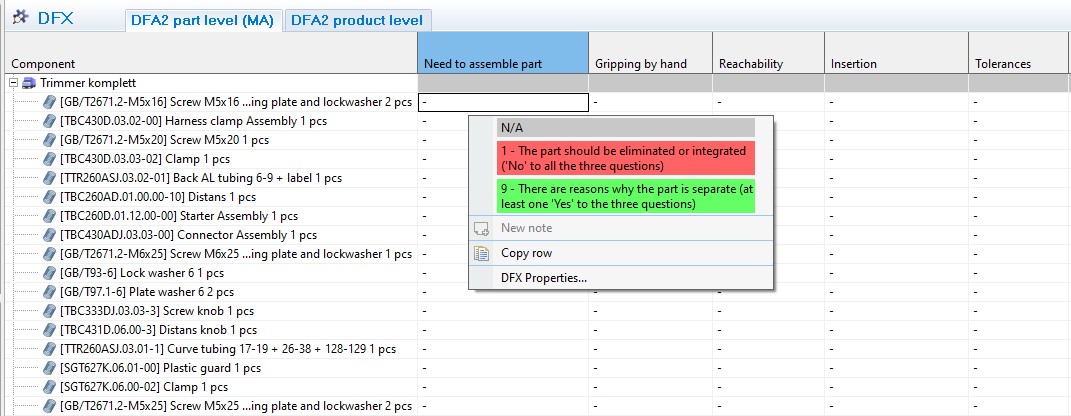The width and height of the screenshot is (1071, 416).
Task: Select green option 9 part is separate
Action: pos(625,197)
